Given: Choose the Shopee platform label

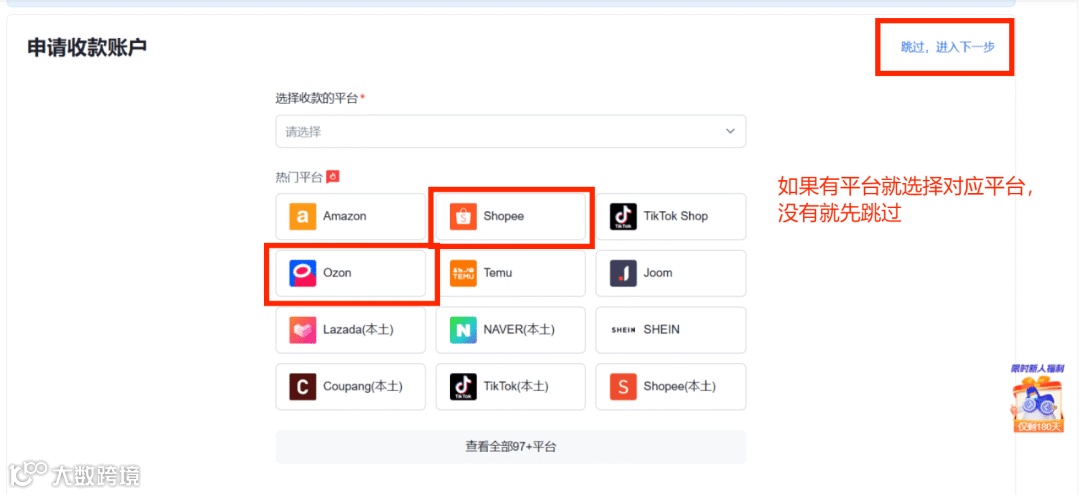Looking at the screenshot, I should (x=503, y=216).
